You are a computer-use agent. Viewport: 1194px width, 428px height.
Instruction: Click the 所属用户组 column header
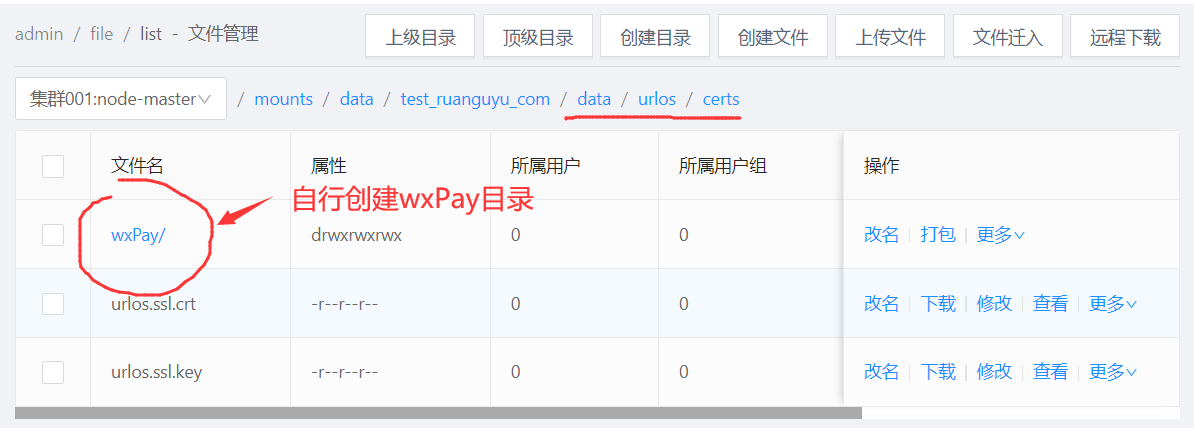pyautogui.click(x=723, y=166)
